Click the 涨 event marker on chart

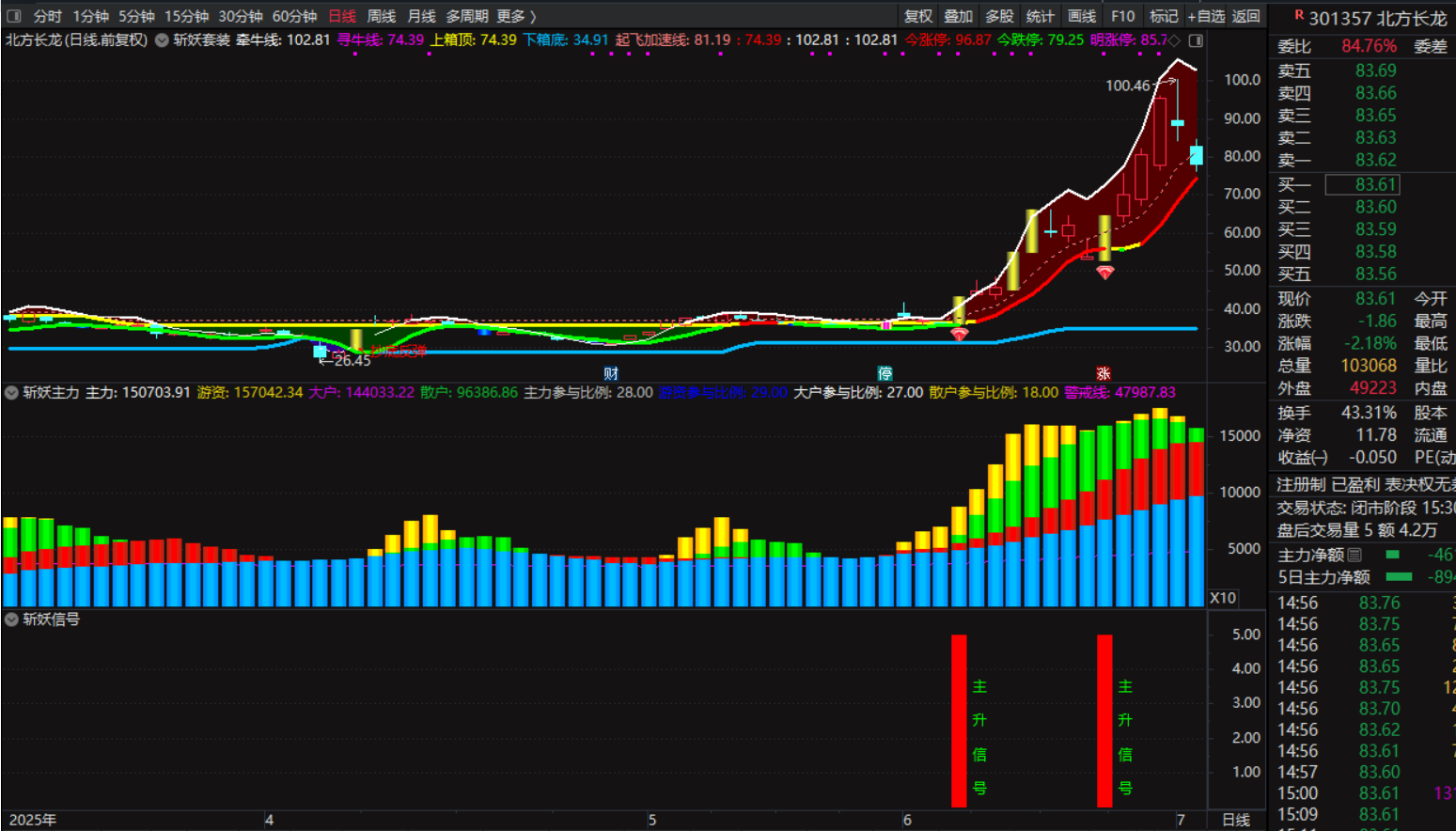coord(1103,373)
